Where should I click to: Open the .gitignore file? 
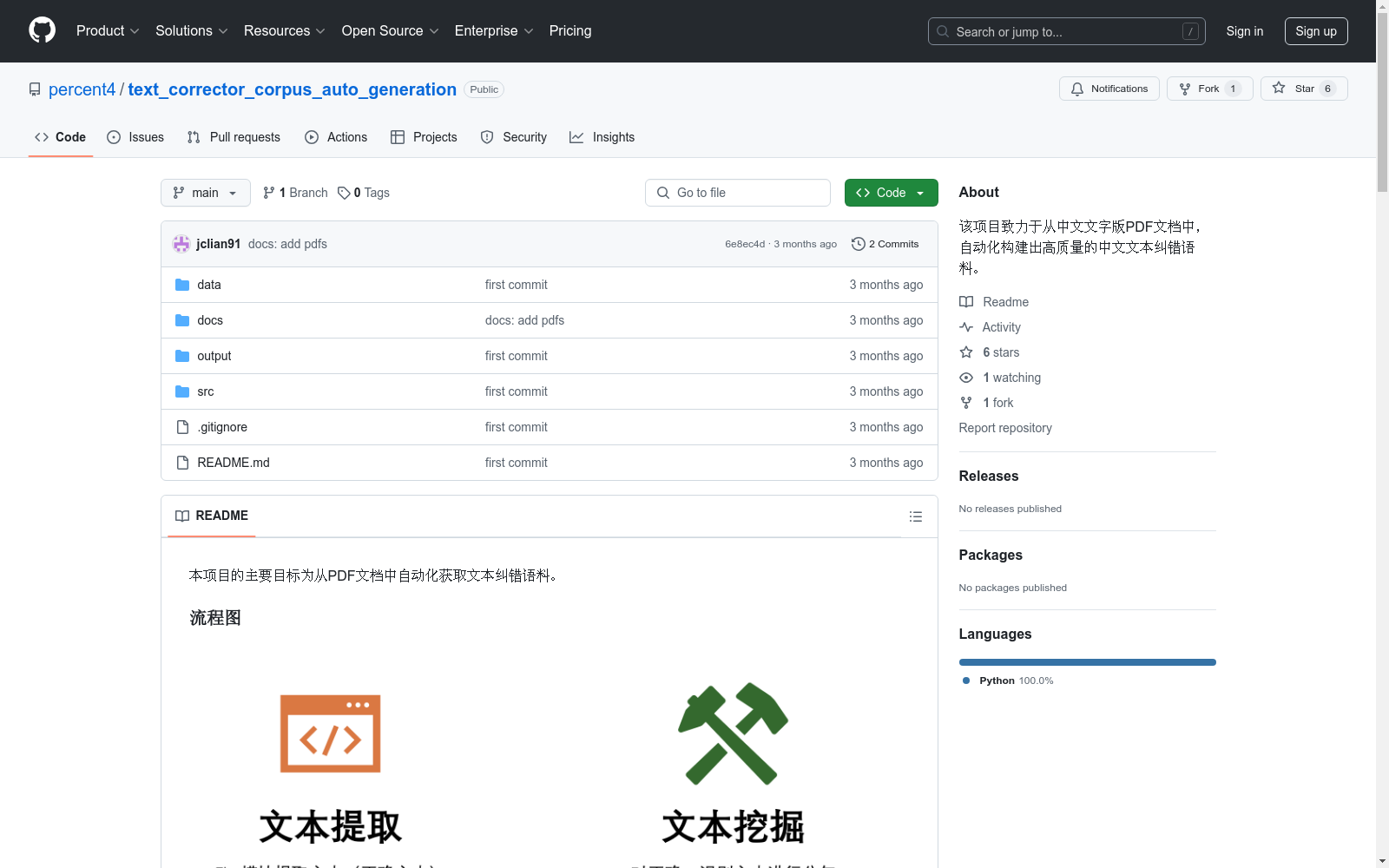222,427
